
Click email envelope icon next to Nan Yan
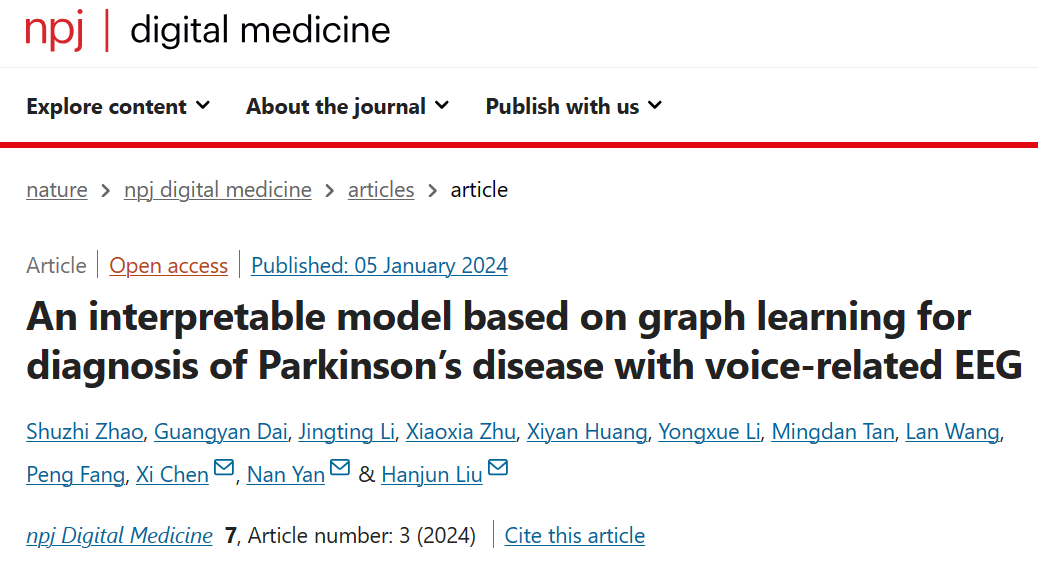340,468
